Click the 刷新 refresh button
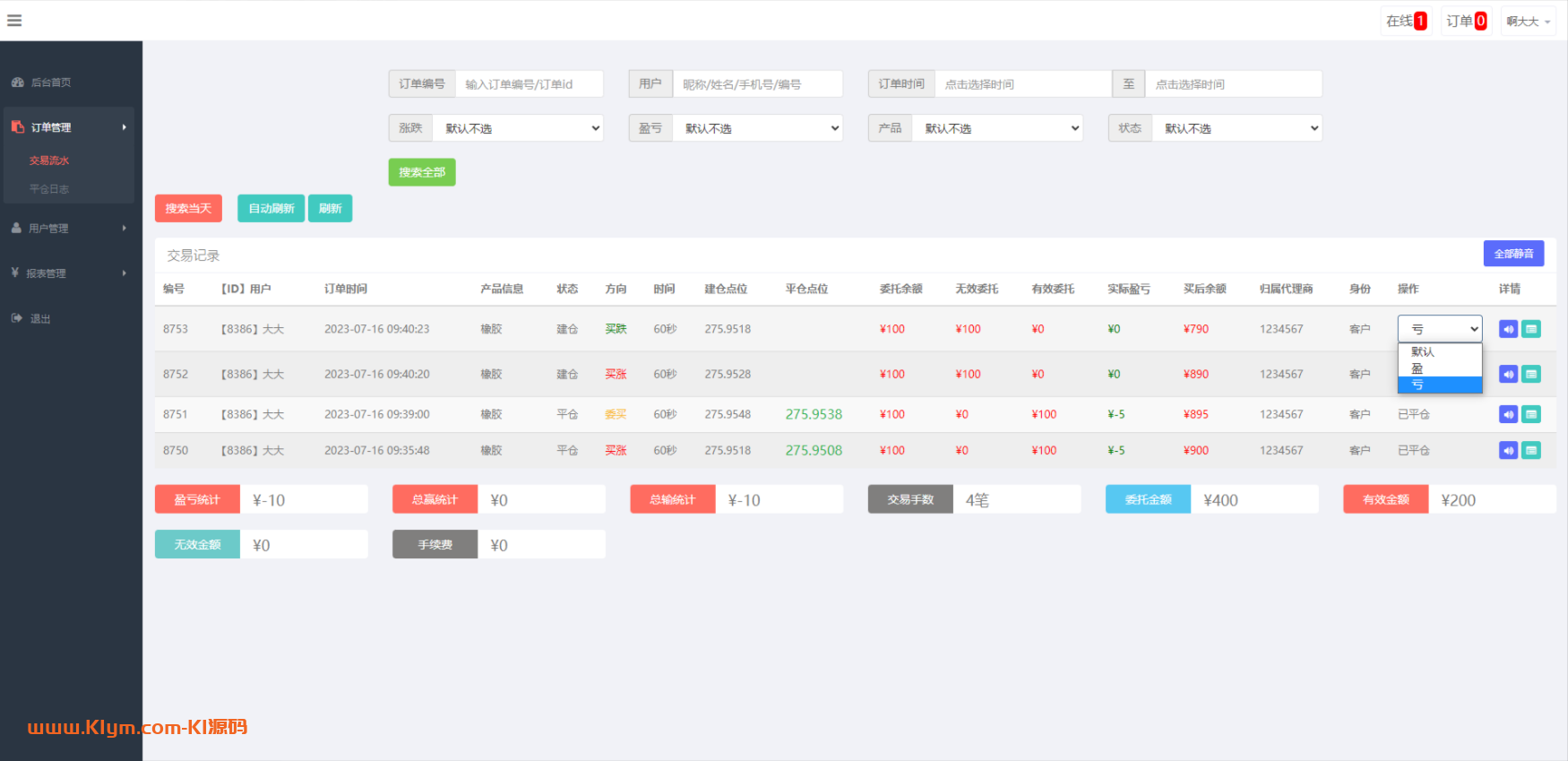This screenshot has width=1568, height=761. point(331,208)
